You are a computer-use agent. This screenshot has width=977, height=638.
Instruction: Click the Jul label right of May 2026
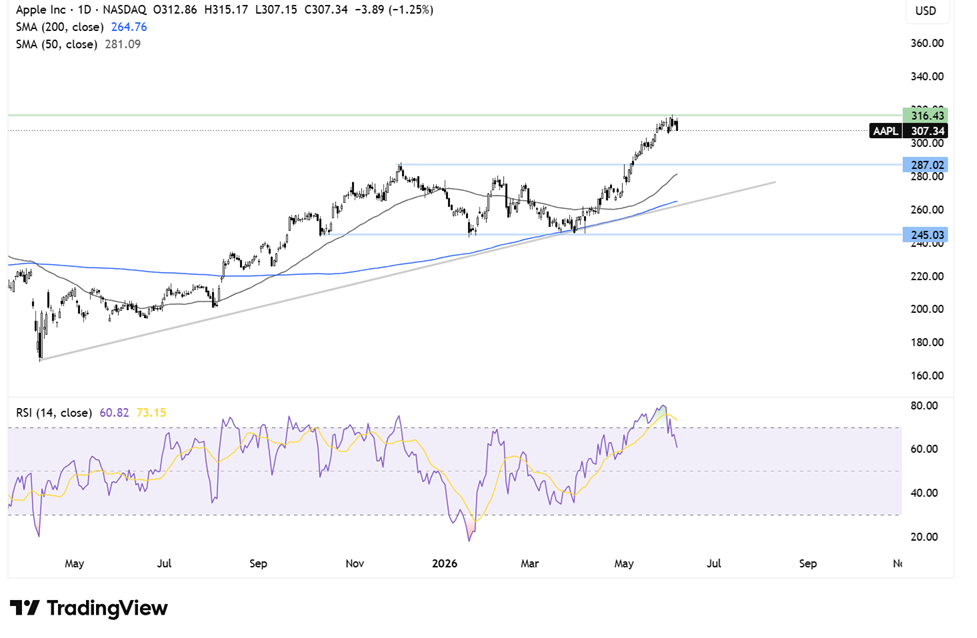pos(714,563)
